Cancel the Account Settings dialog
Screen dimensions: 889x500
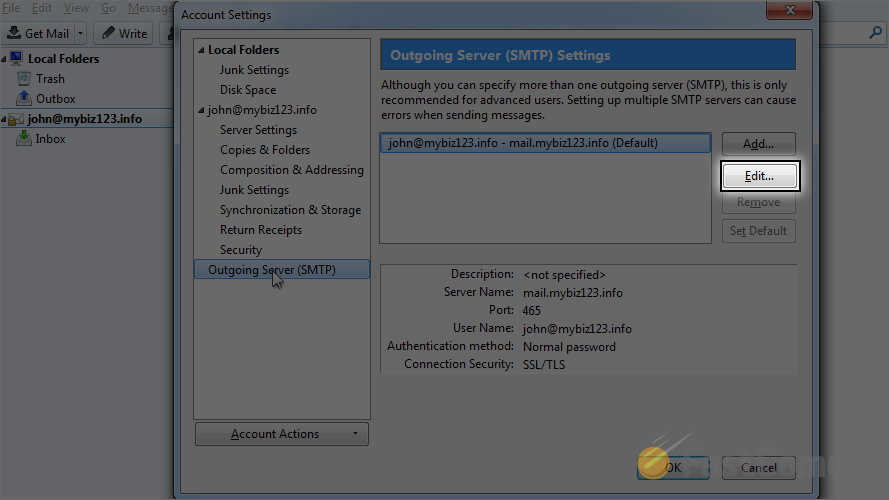point(758,467)
